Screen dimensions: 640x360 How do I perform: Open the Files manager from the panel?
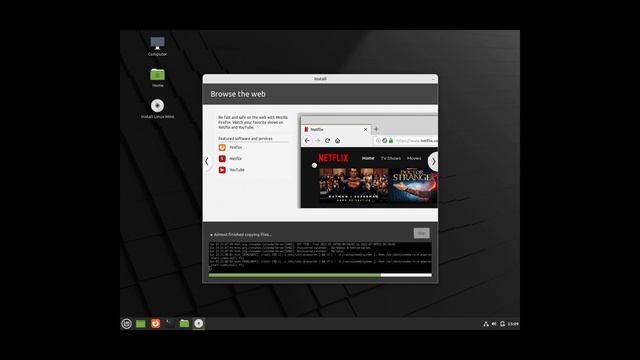click(184, 324)
